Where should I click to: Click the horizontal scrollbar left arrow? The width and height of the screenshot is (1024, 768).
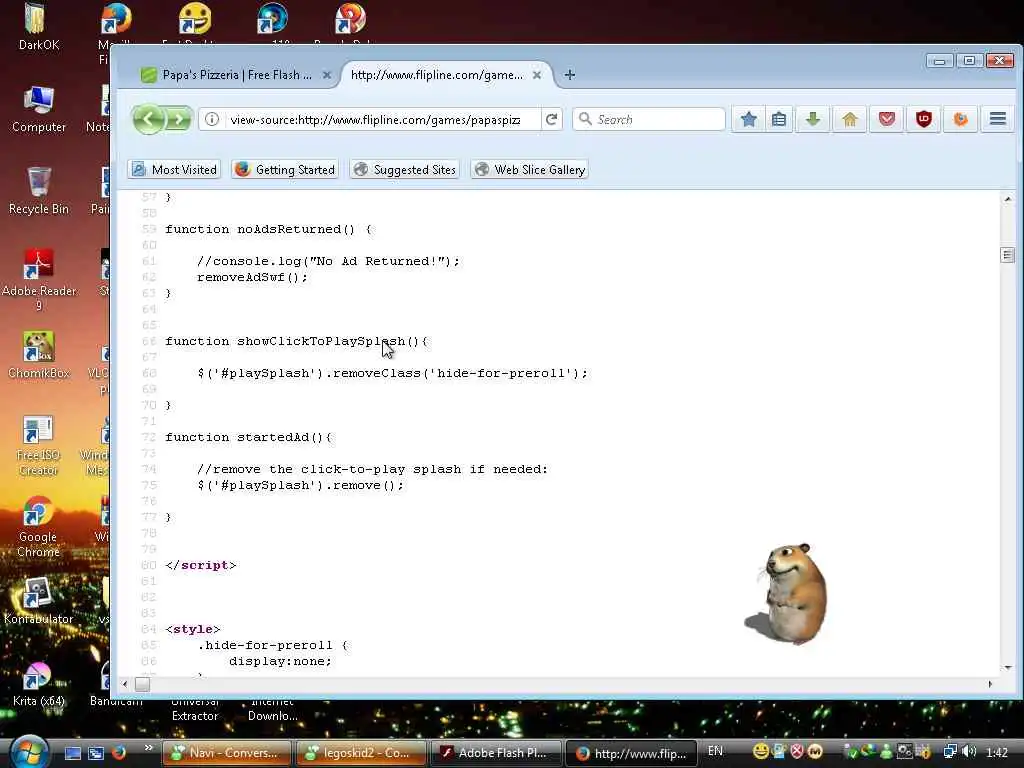coord(125,684)
